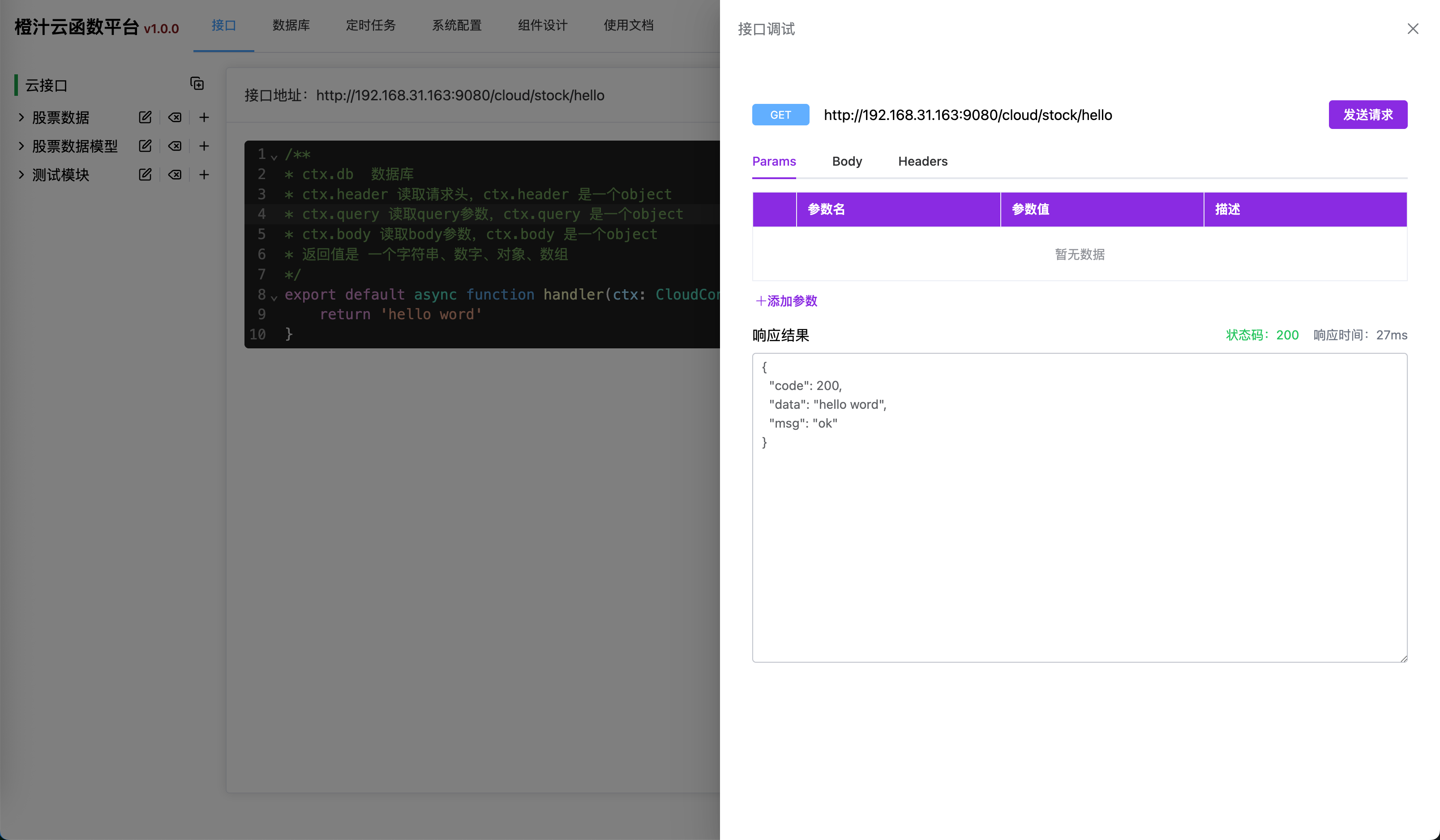1440x840 pixels.
Task: Click the 股票数据 module label
Action: 60,117
